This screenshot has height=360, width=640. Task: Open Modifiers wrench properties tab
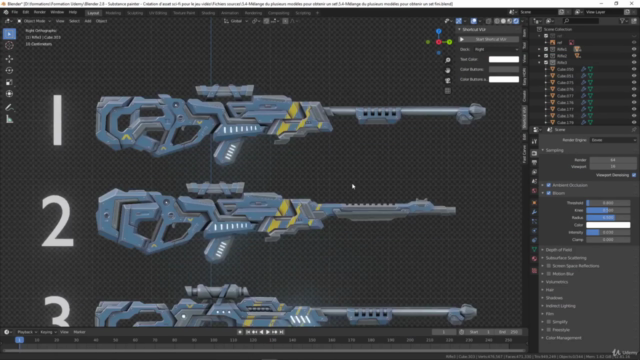click(534, 212)
